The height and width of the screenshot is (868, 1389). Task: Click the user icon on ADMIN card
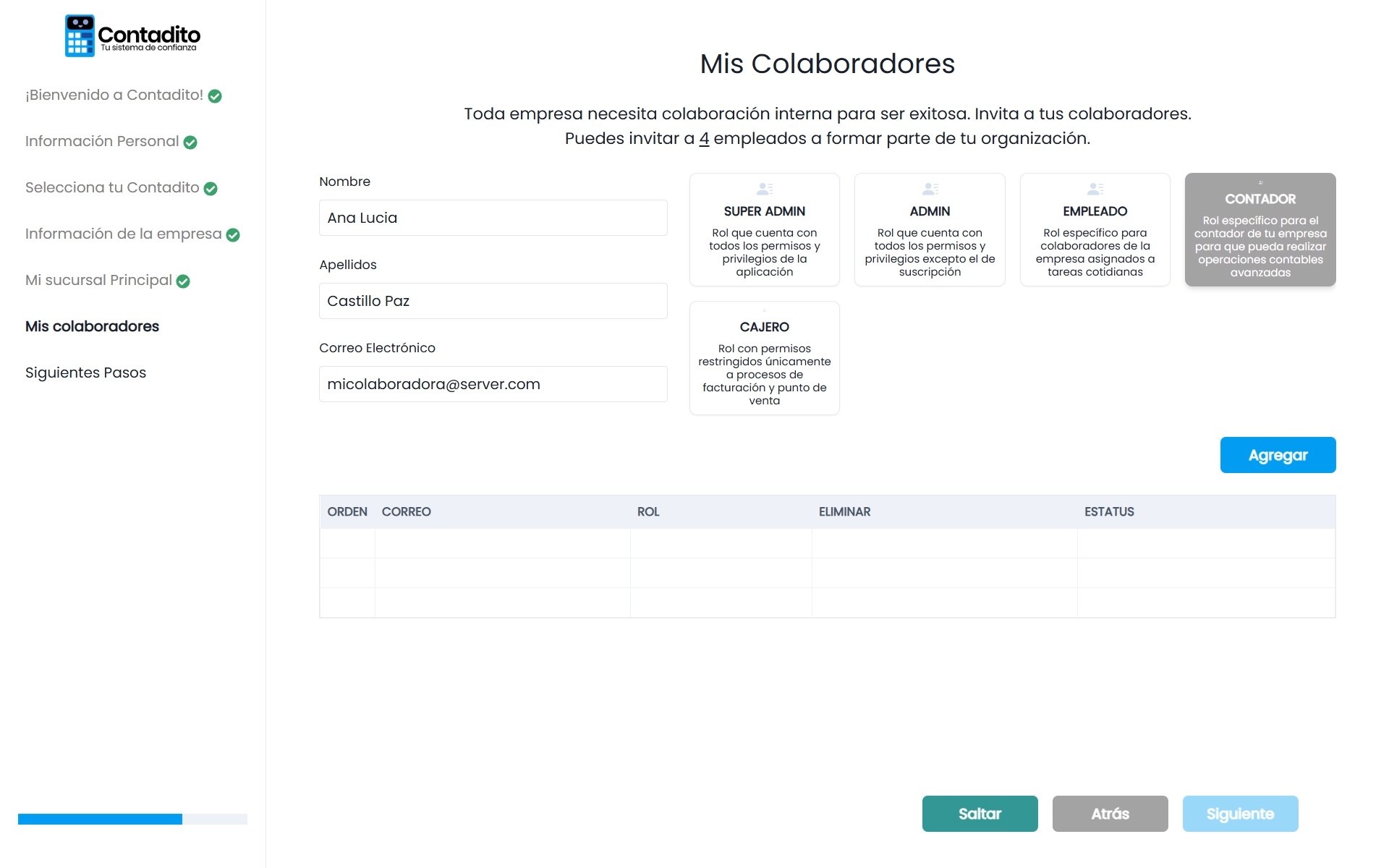pyautogui.click(x=930, y=189)
